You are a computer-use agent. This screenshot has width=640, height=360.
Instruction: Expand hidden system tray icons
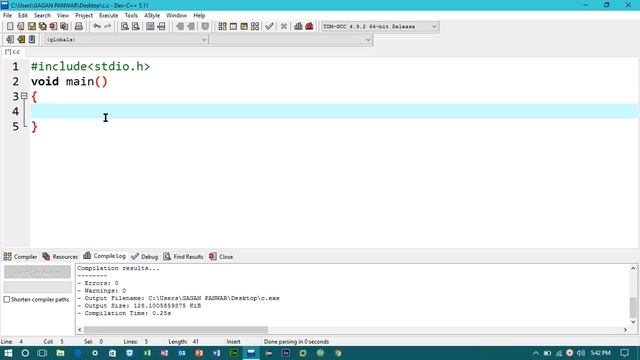pos(536,353)
